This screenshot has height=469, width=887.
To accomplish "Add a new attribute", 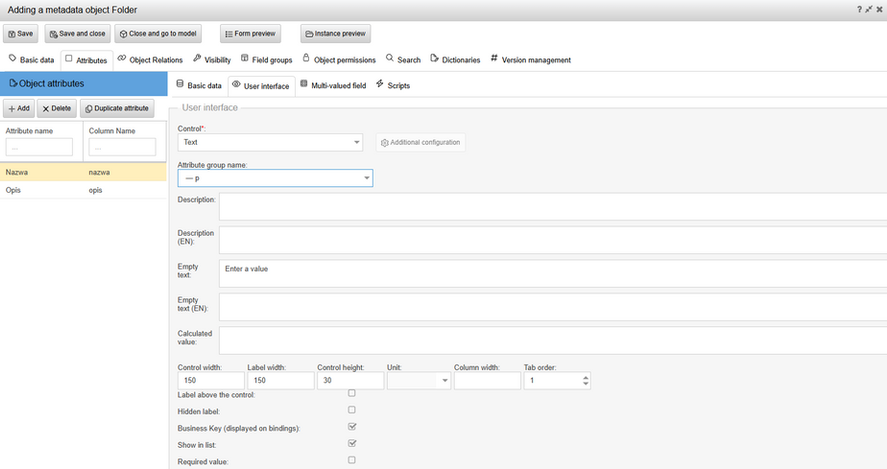I will [19, 108].
